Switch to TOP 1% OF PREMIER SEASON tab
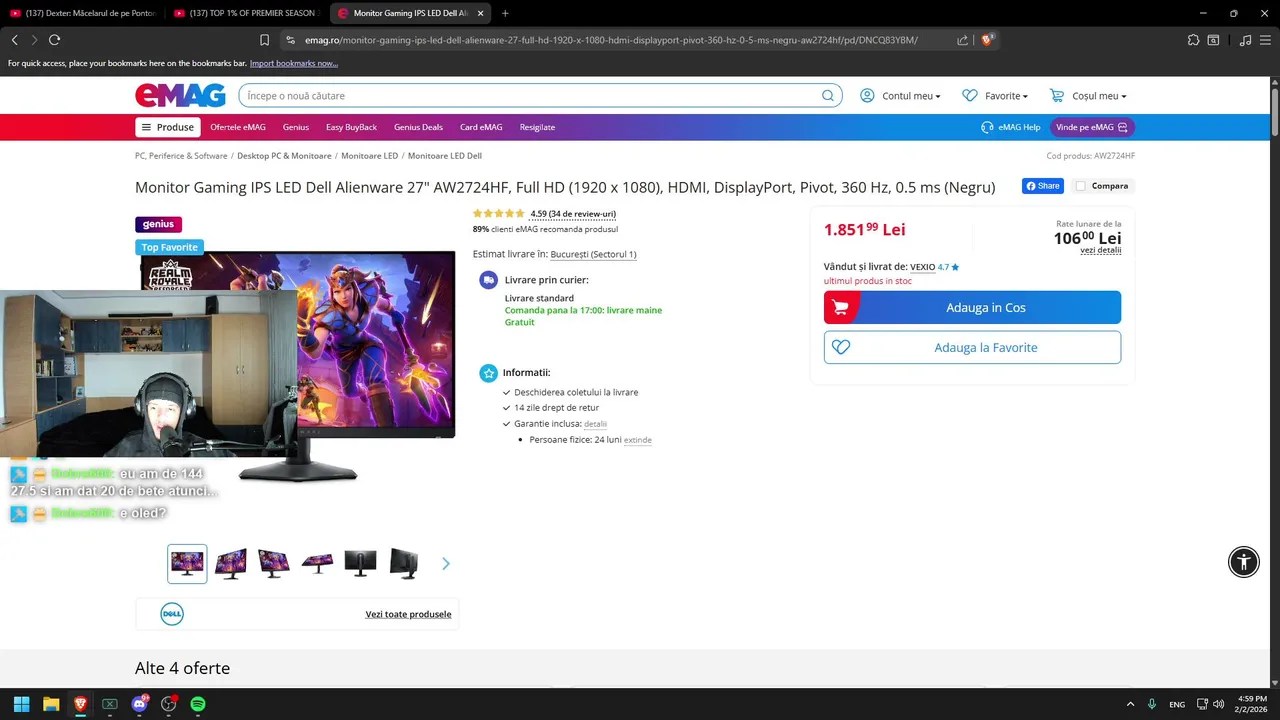The image size is (1280, 720). (x=246, y=13)
